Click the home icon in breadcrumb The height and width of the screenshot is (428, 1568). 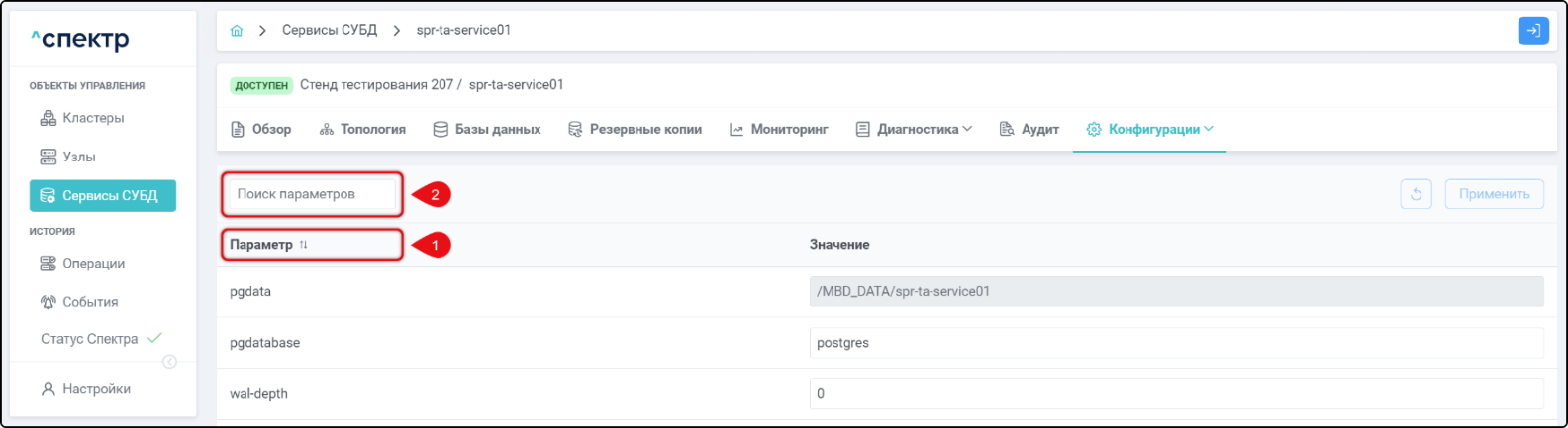(237, 31)
